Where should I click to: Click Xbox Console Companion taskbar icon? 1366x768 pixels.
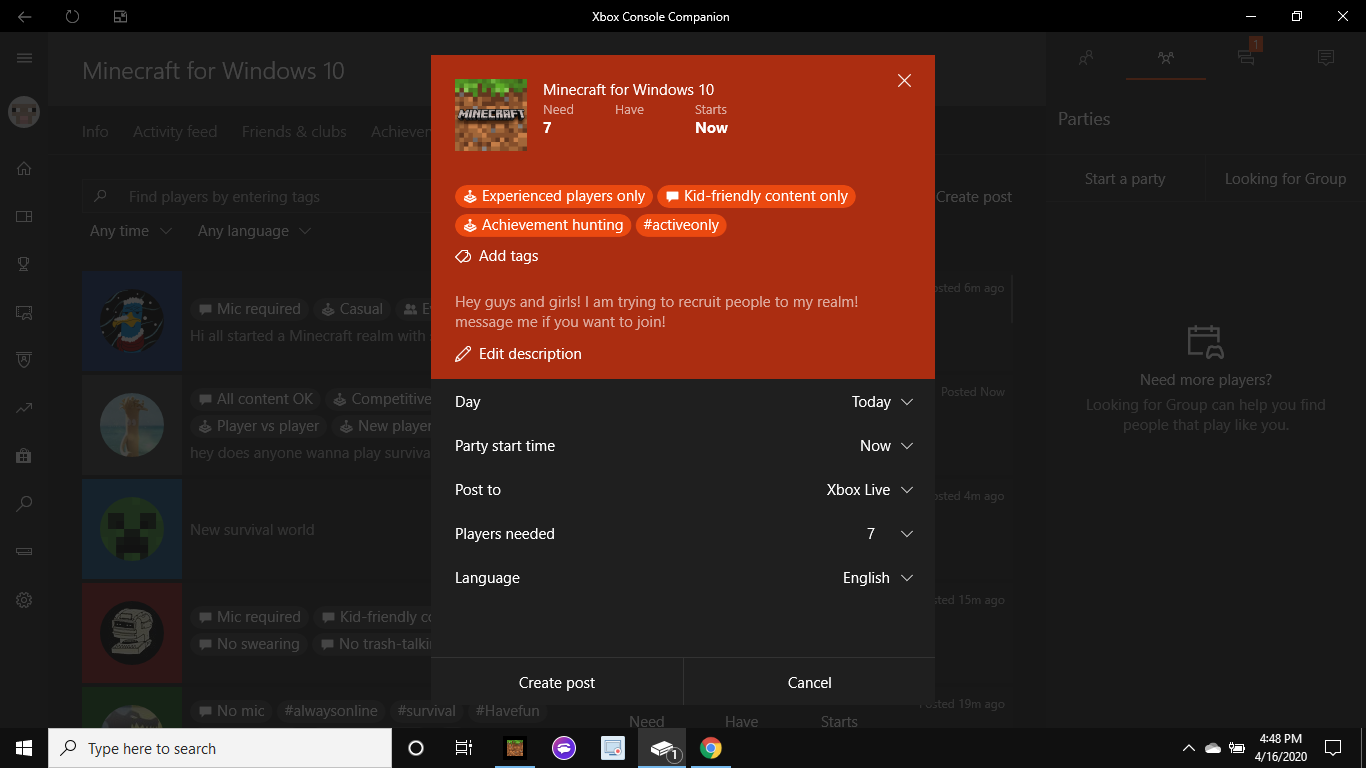(x=662, y=748)
